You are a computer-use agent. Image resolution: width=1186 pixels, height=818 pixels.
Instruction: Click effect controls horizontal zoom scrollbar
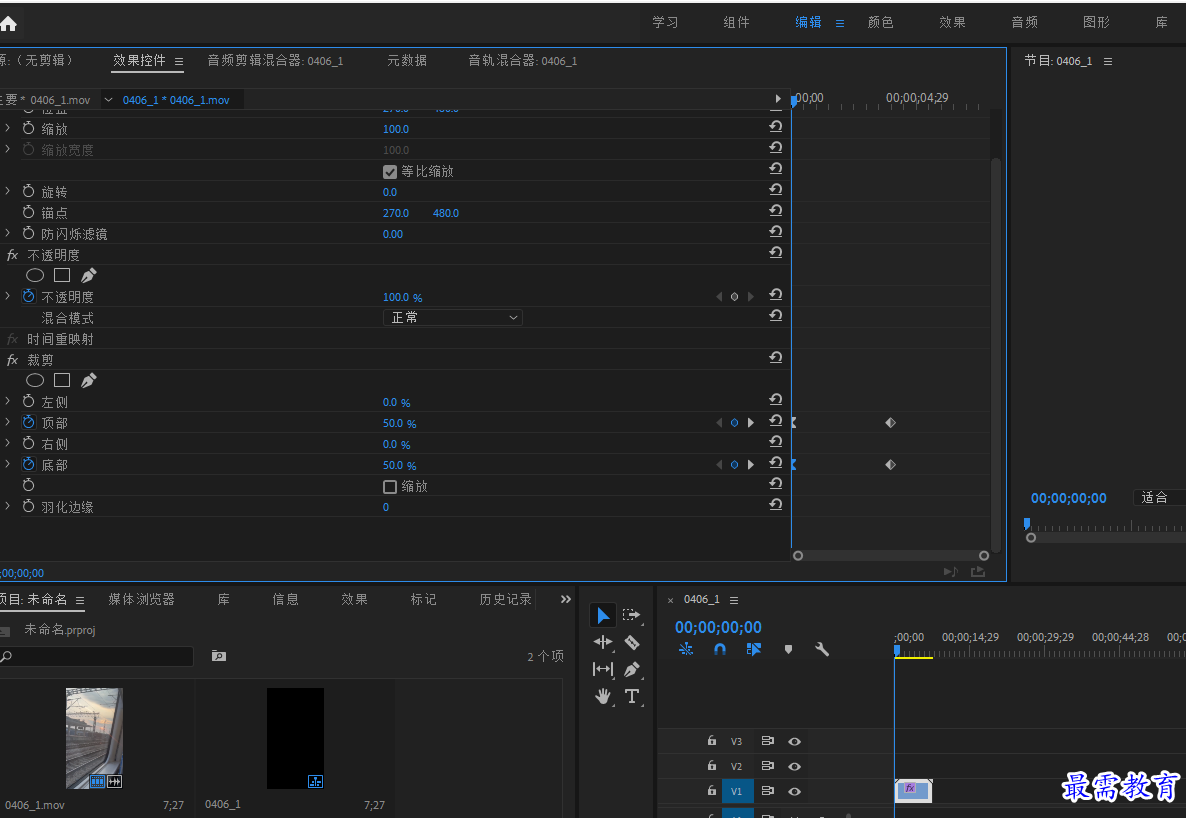(x=890, y=555)
